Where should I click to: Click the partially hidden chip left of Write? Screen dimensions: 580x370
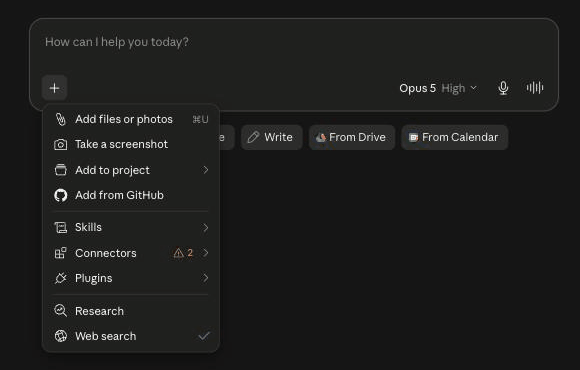(227, 137)
